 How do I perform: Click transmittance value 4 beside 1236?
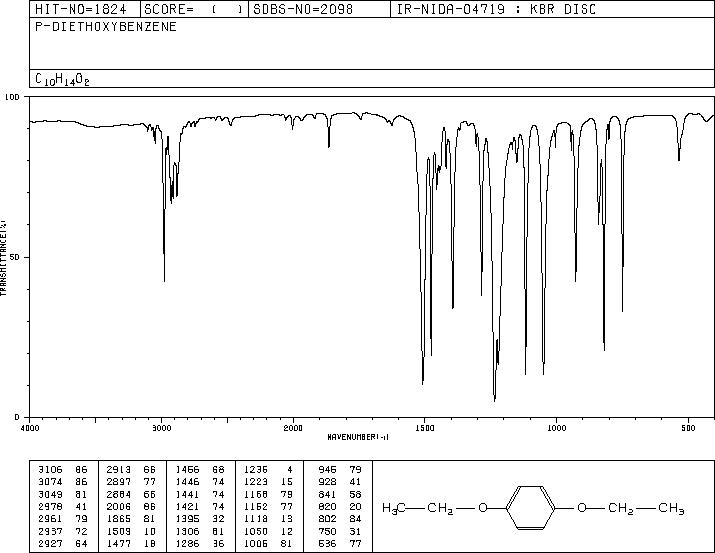(290, 470)
